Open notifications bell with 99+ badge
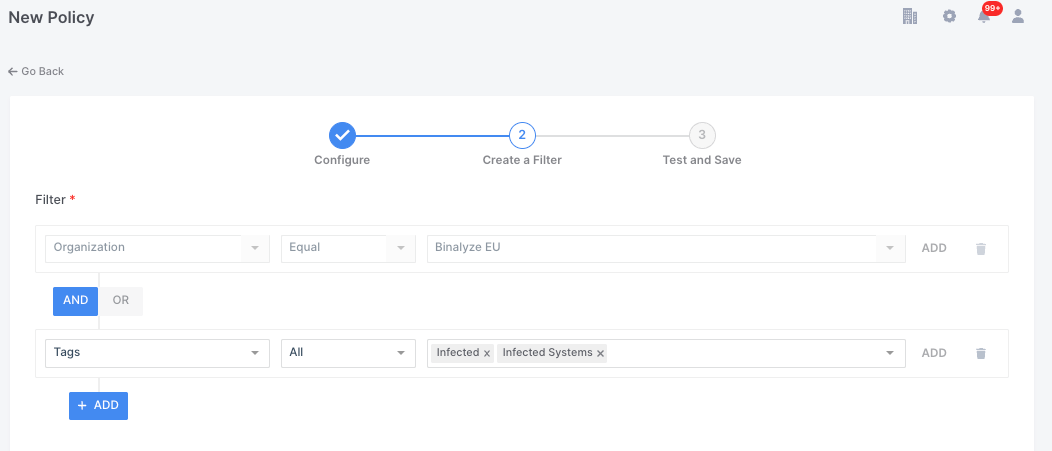The width and height of the screenshot is (1052, 451). 985,16
